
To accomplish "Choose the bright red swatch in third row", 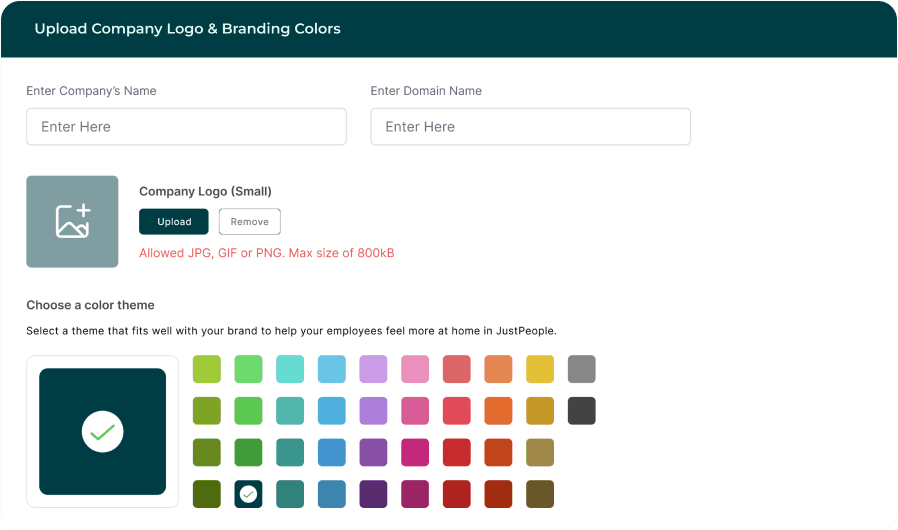I will point(457,452).
